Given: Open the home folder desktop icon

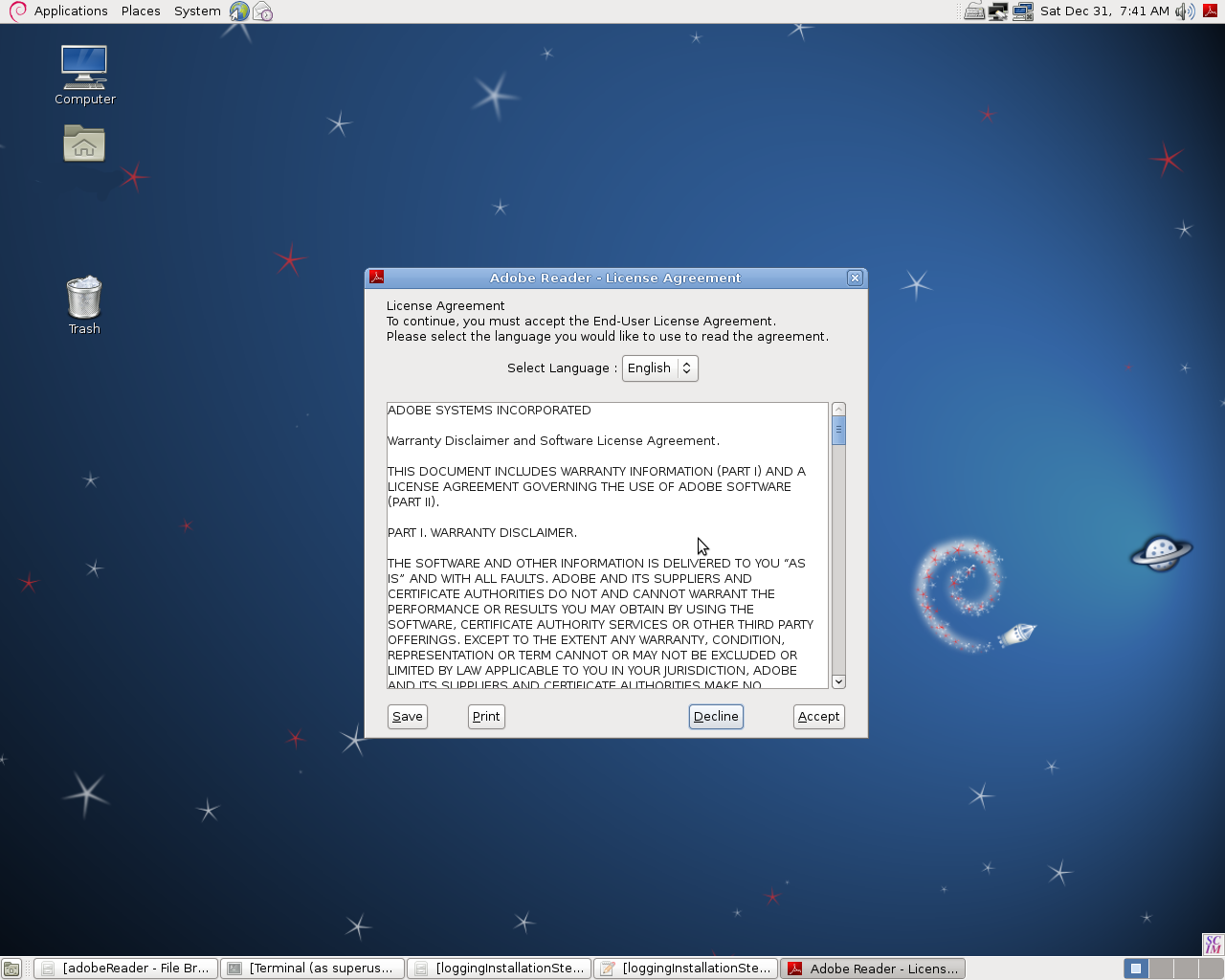Looking at the screenshot, I should [84, 144].
